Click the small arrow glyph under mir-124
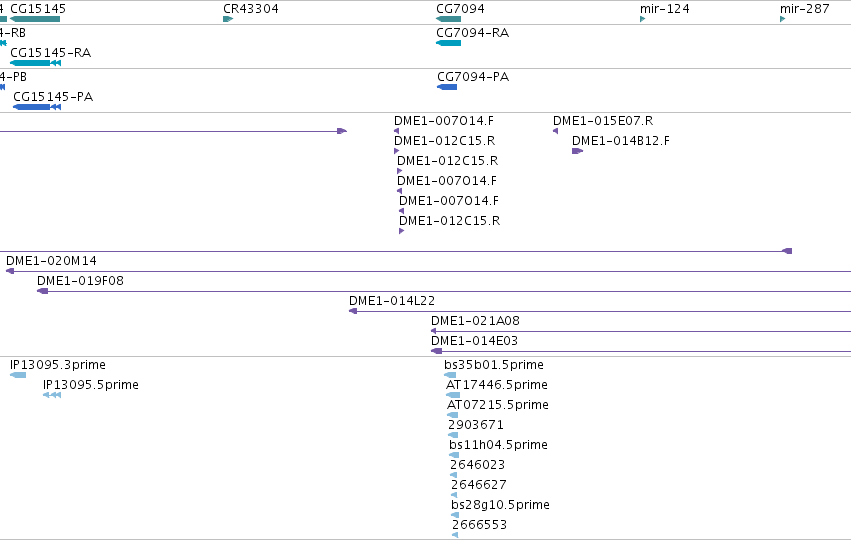Screen dimensions: 851x540 click(x=643, y=19)
